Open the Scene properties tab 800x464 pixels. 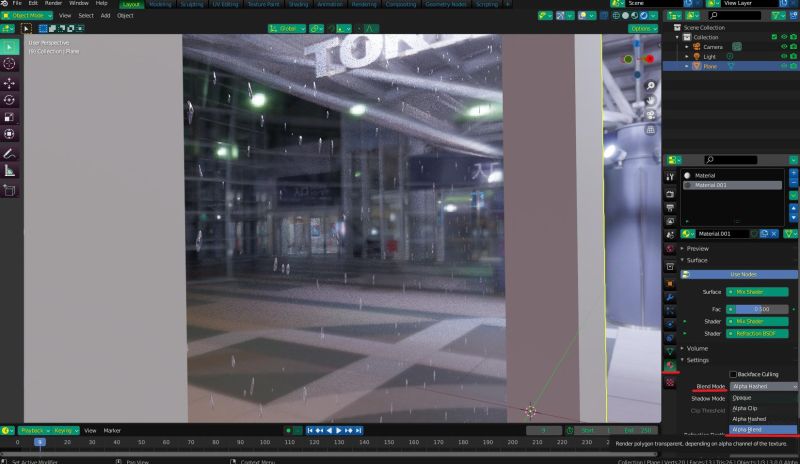[670, 234]
